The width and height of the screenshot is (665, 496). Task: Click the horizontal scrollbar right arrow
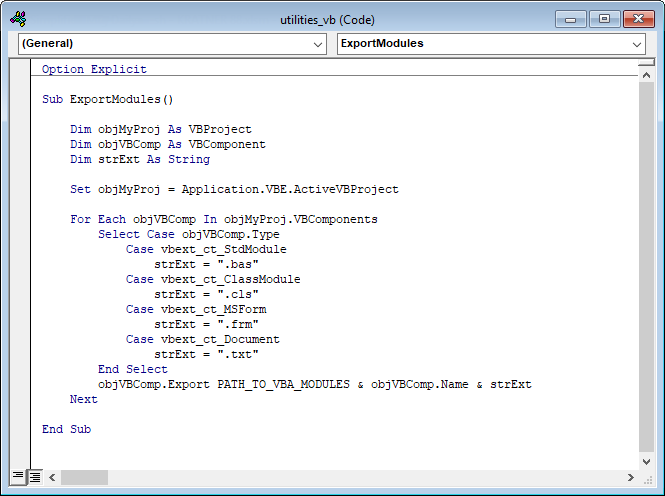[x=631, y=477]
